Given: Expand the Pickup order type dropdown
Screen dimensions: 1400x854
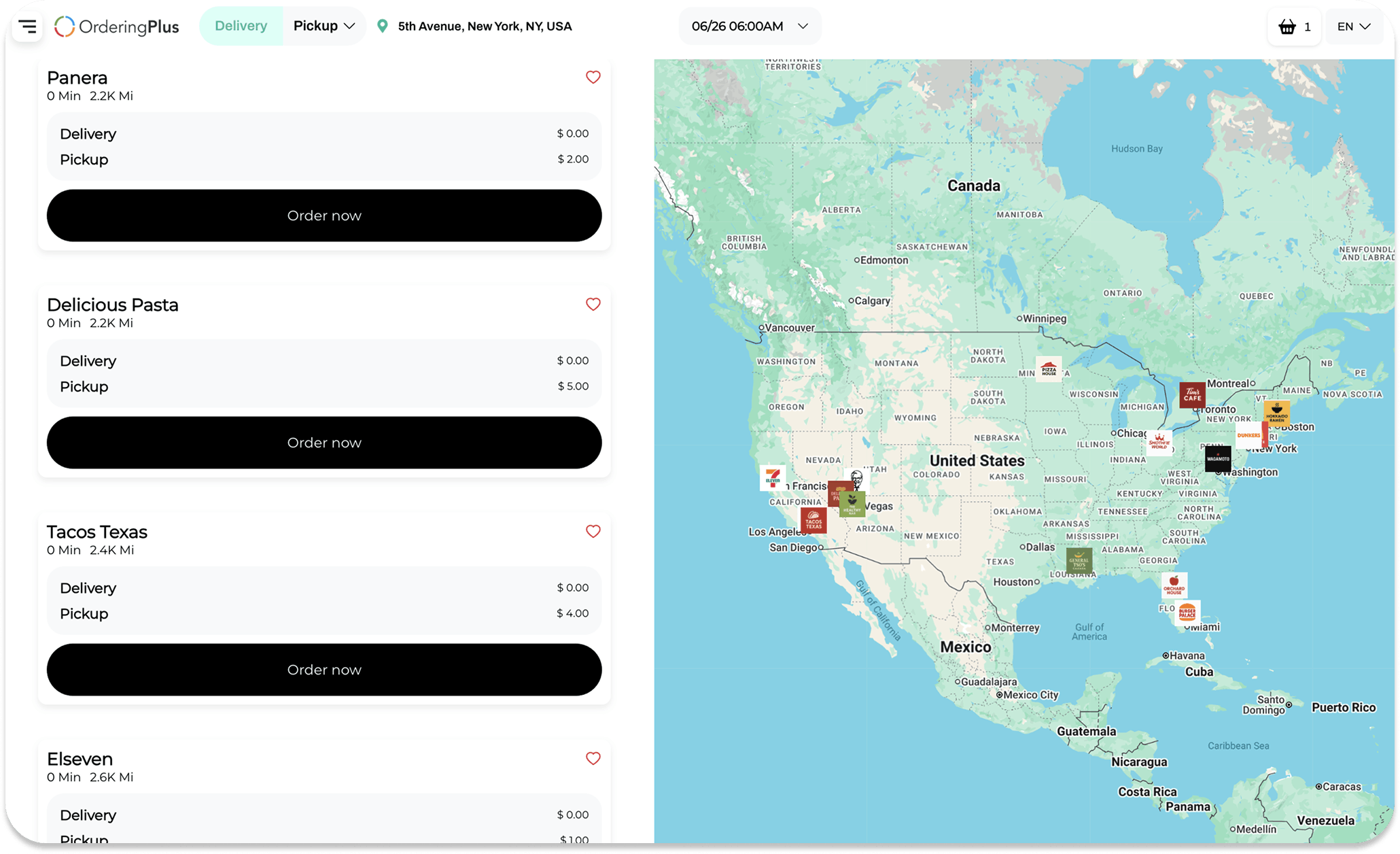Looking at the screenshot, I should point(324,26).
